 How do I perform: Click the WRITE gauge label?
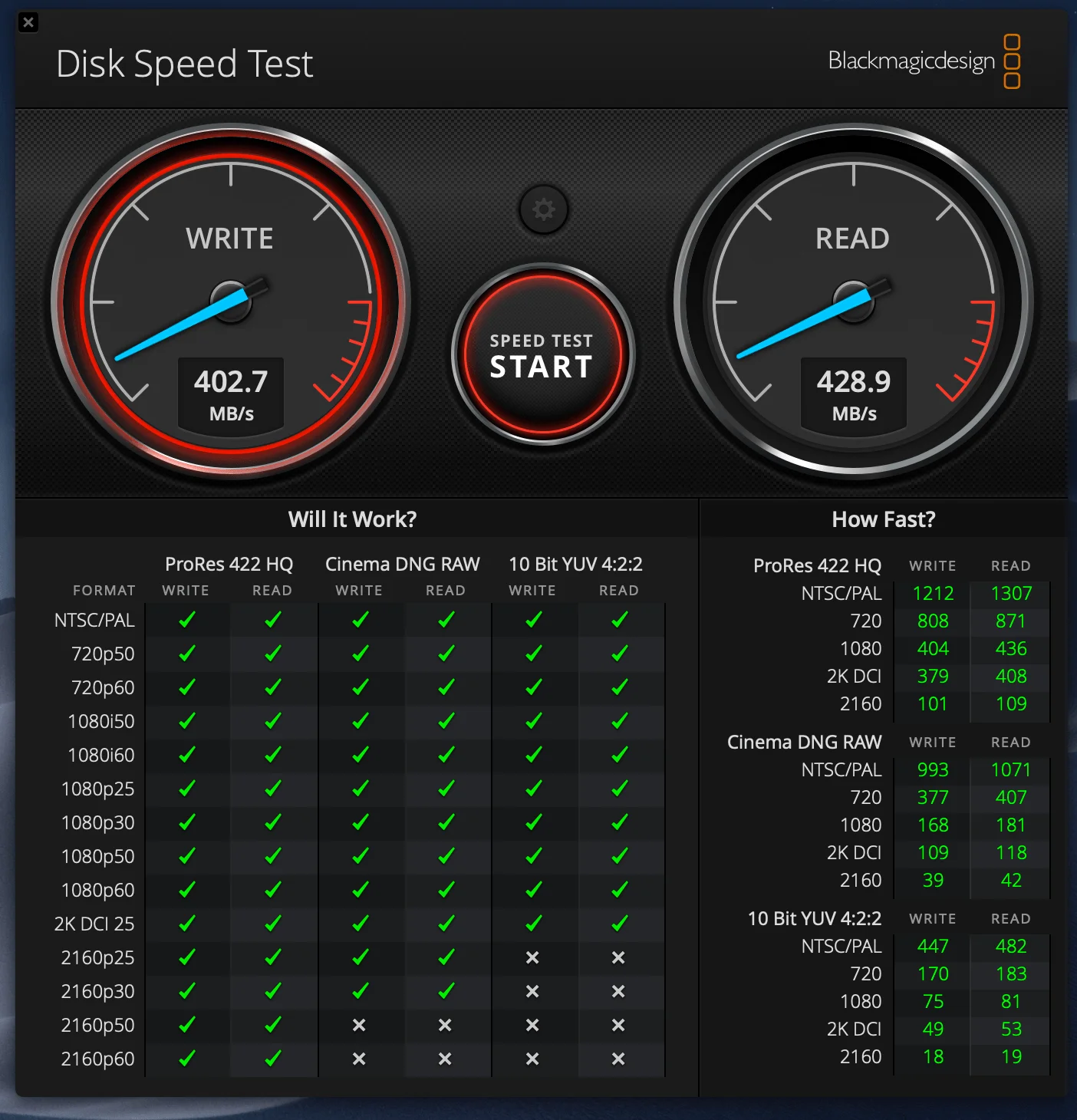(230, 239)
